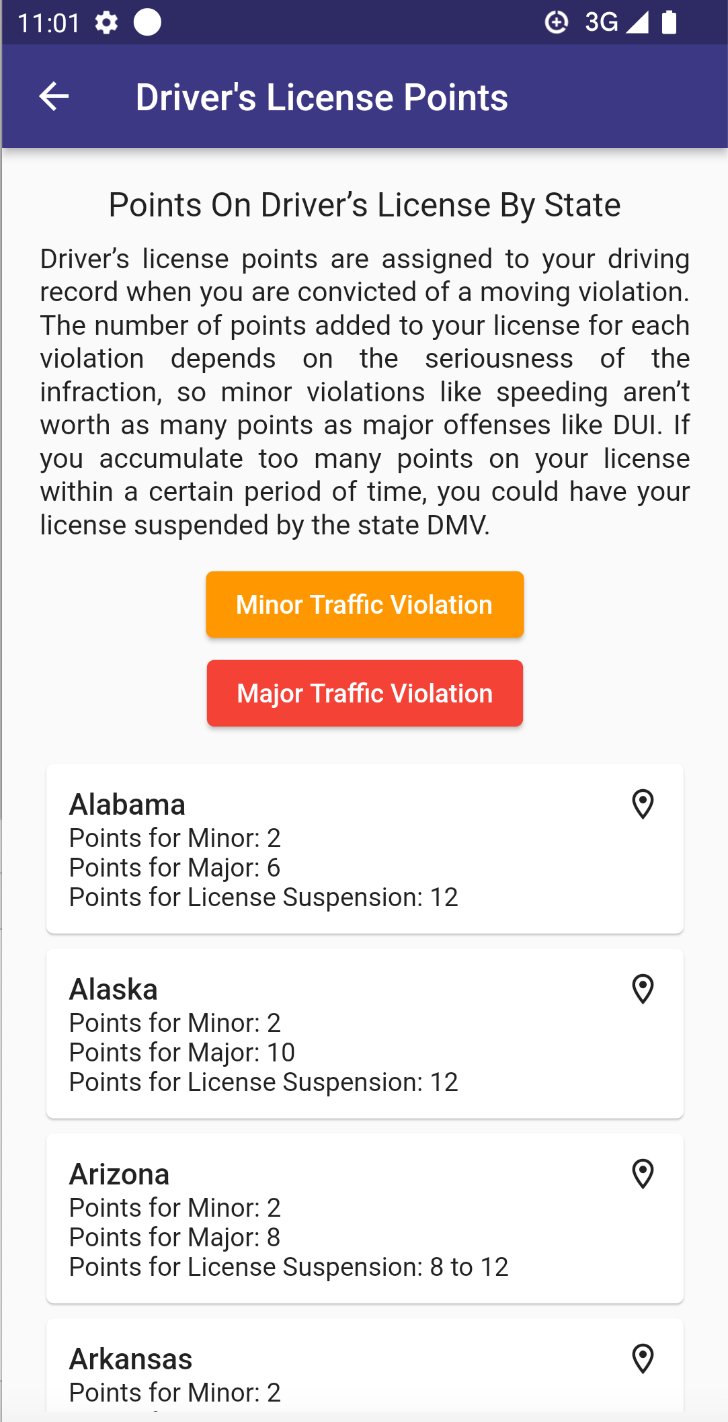Tap the status bar clock showing 11:01

point(48,23)
